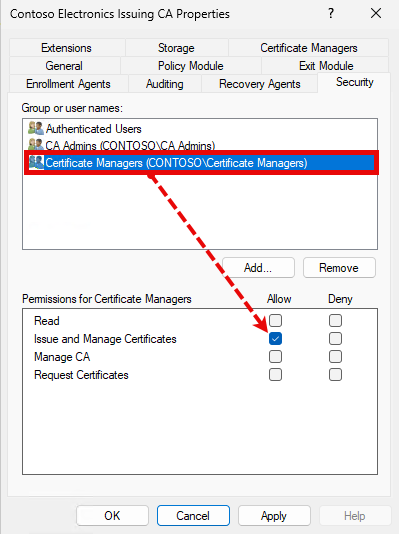The image size is (399, 534).
Task: Click the Request Certificates permission label
Action: tap(81, 375)
